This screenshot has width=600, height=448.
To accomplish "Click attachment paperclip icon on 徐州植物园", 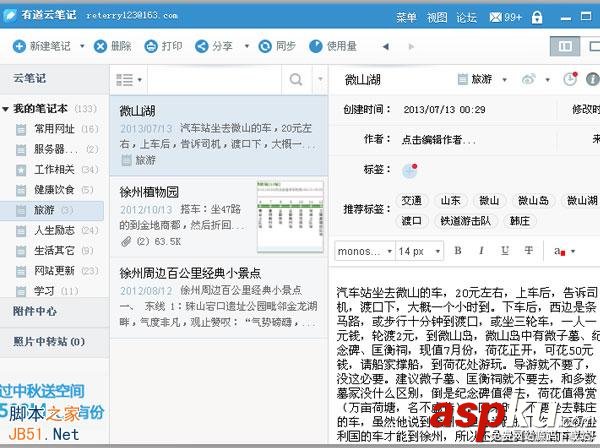I will point(126,241).
